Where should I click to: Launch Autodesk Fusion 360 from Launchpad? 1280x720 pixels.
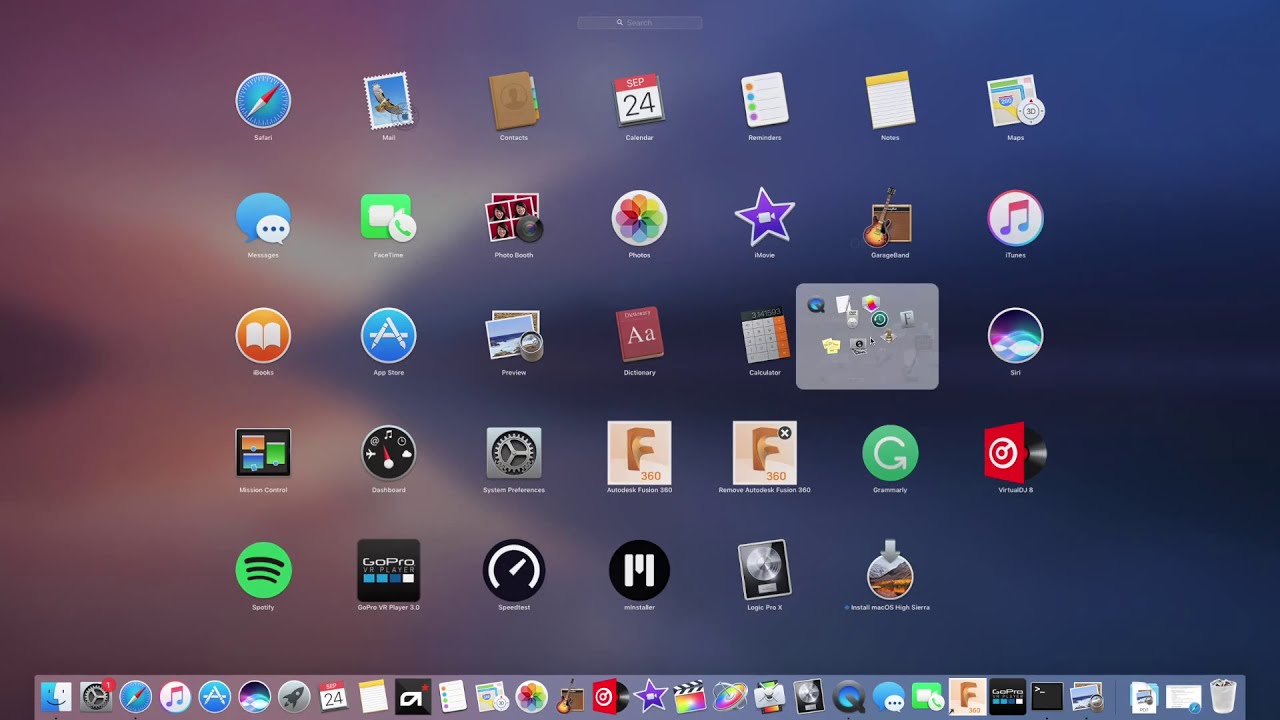pyautogui.click(x=639, y=452)
